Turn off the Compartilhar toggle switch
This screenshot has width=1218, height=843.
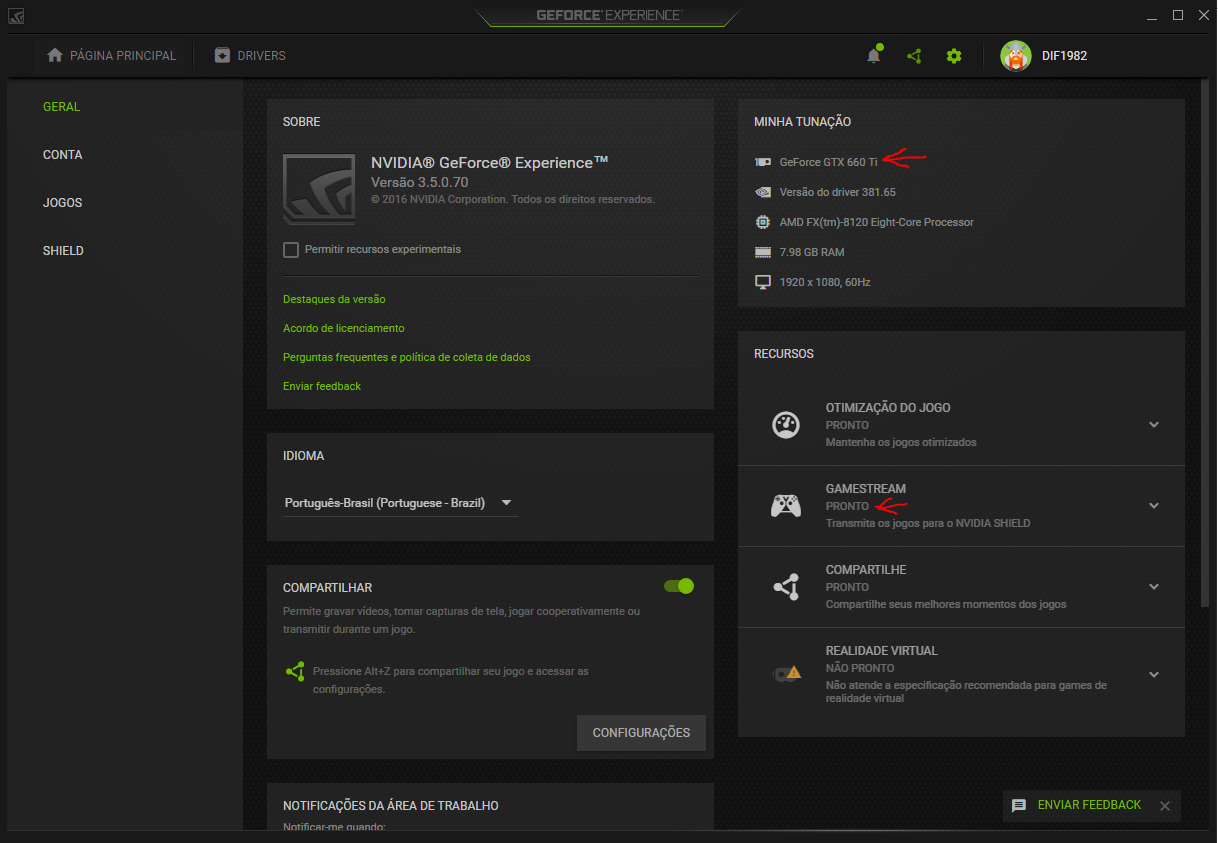click(679, 586)
